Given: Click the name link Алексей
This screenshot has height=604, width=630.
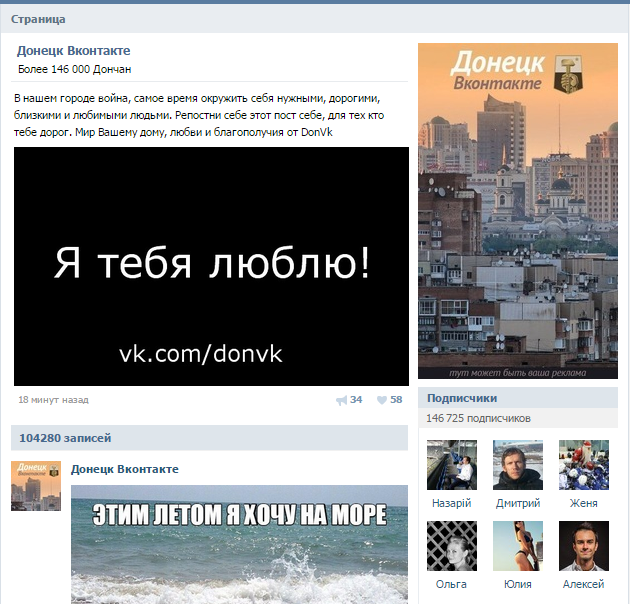Looking at the screenshot, I should pyautogui.click(x=584, y=584).
